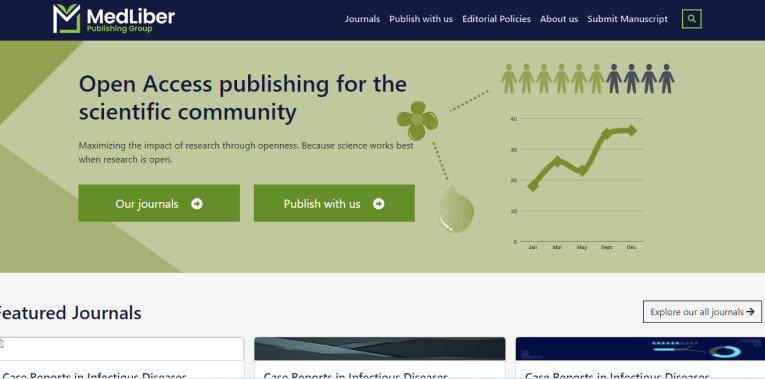Open Publish with us in navigation bar
Viewport: 765px width, 379px height.
click(421, 19)
